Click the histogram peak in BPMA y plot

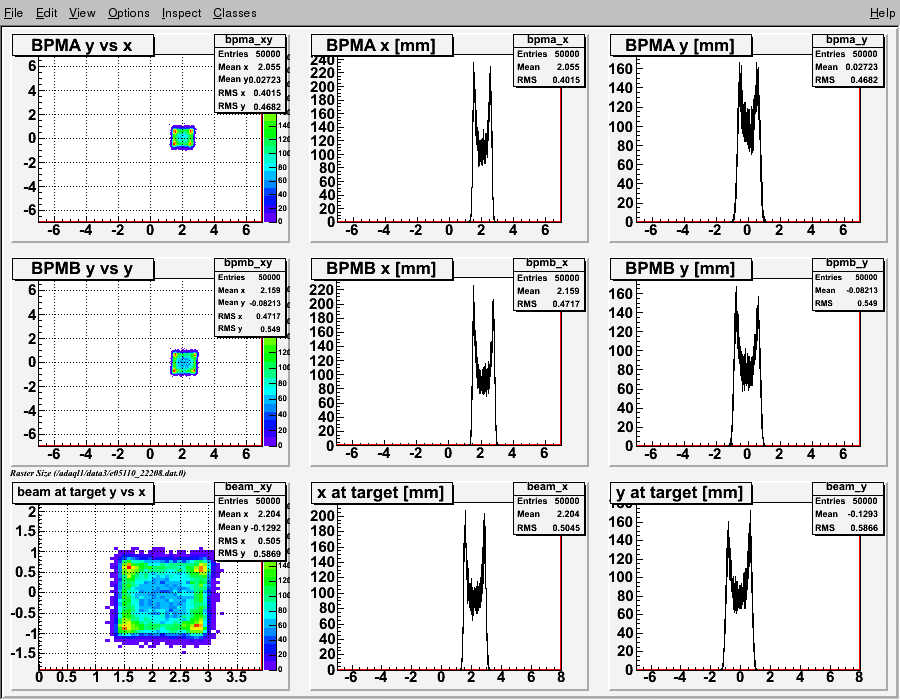coord(739,64)
